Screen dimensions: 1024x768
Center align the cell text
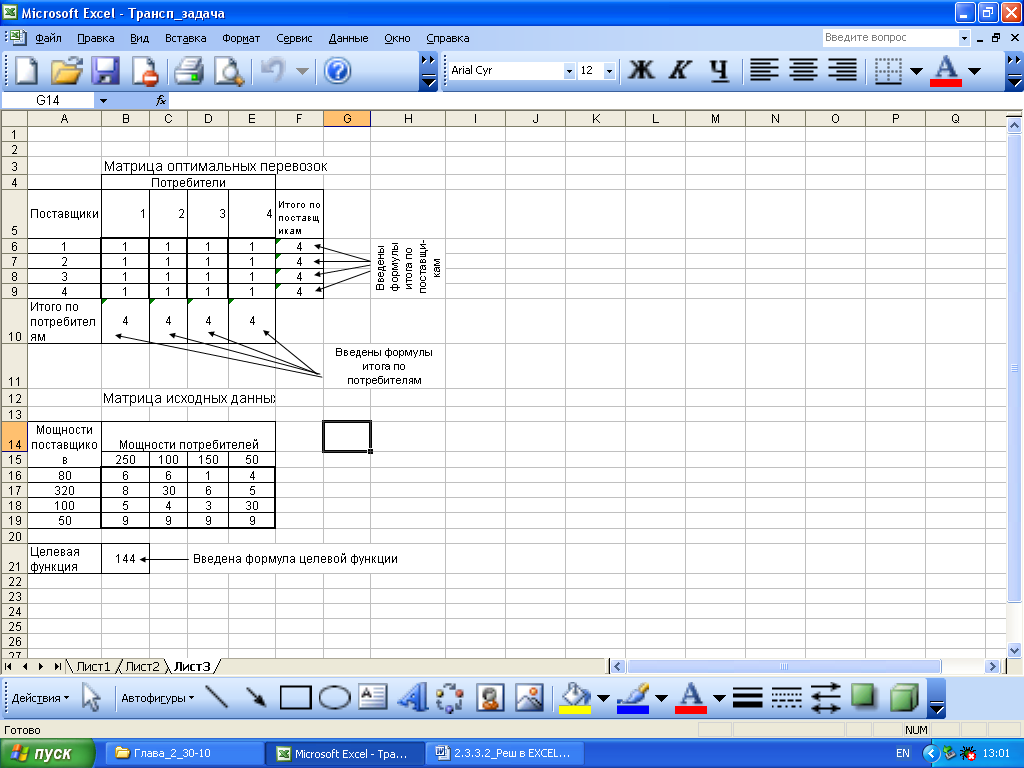pos(803,70)
